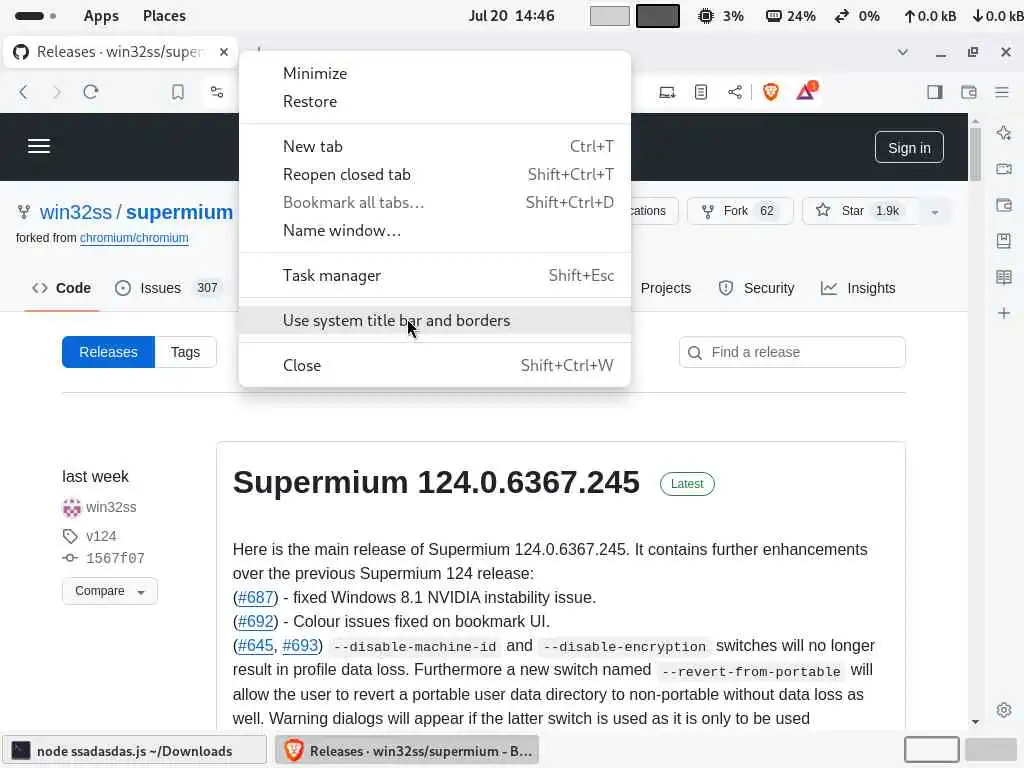Go back with the browser back arrow
The image size is (1024, 768).
(24, 92)
